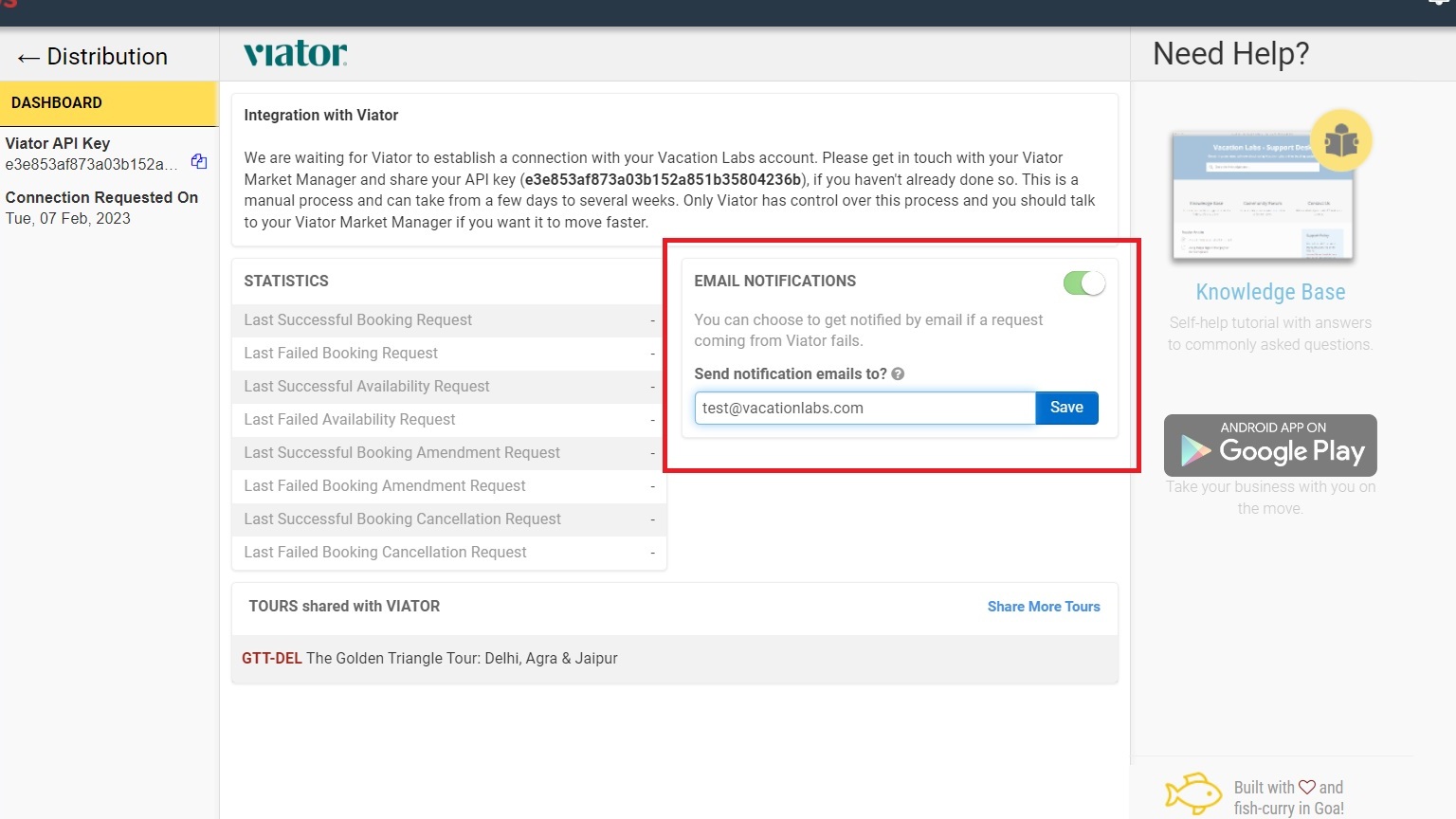1456x819 pixels.
Task: Click the Google Play triangle icon
Action: pyautogui.click(x=1195, y=450)
